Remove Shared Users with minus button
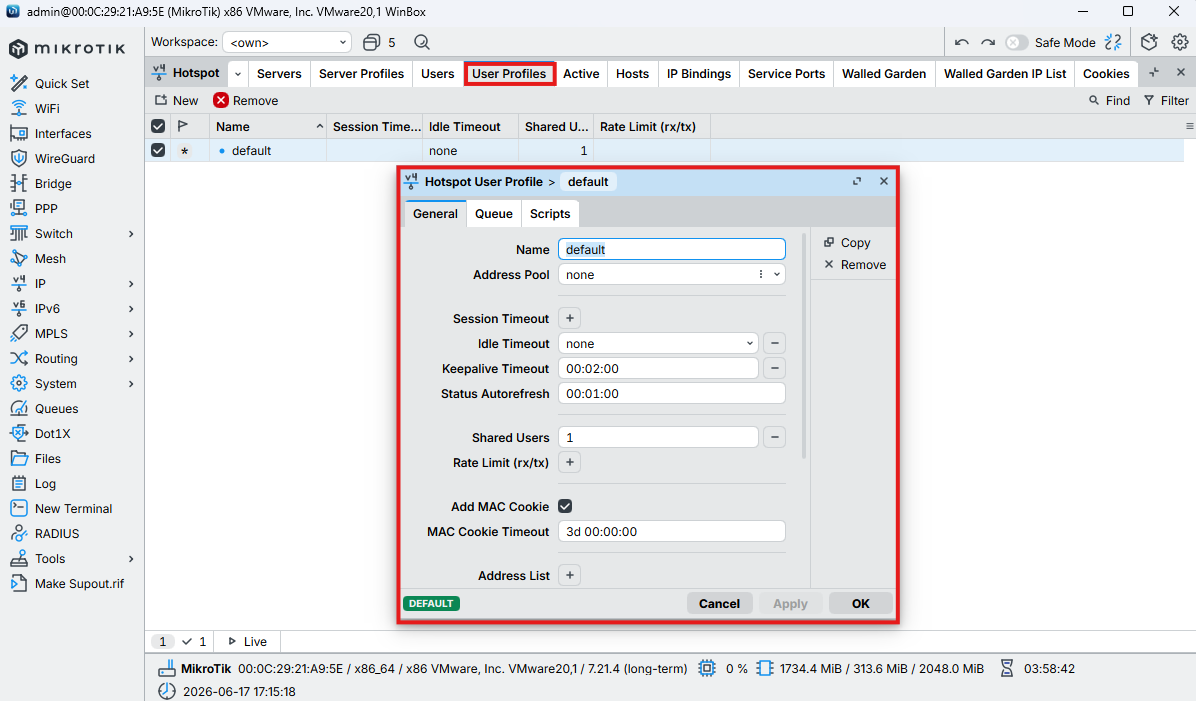Screen dimensions: 1196x701 (x=774, y=437)
